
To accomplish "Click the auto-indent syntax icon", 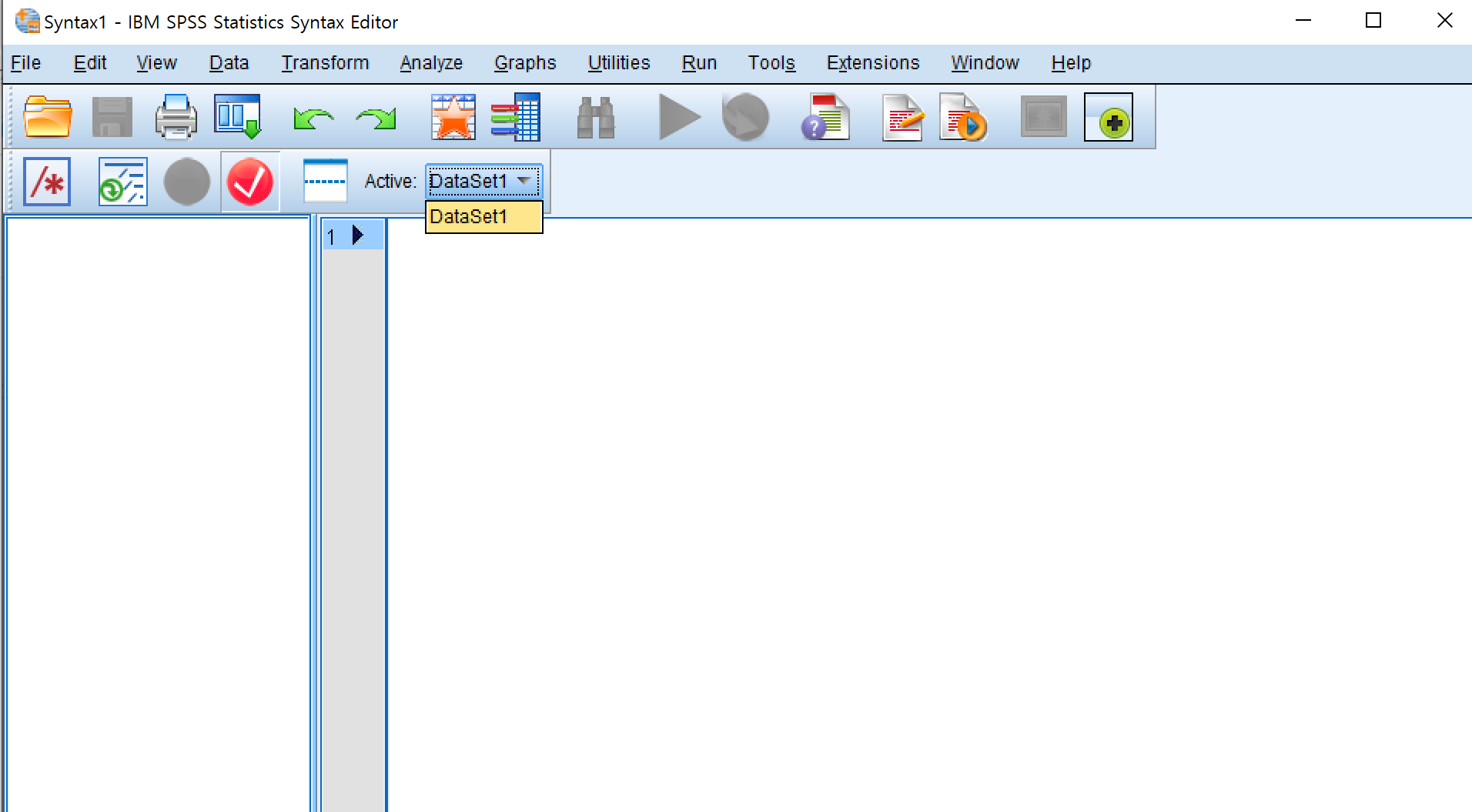I will click(x=123, y=182).
